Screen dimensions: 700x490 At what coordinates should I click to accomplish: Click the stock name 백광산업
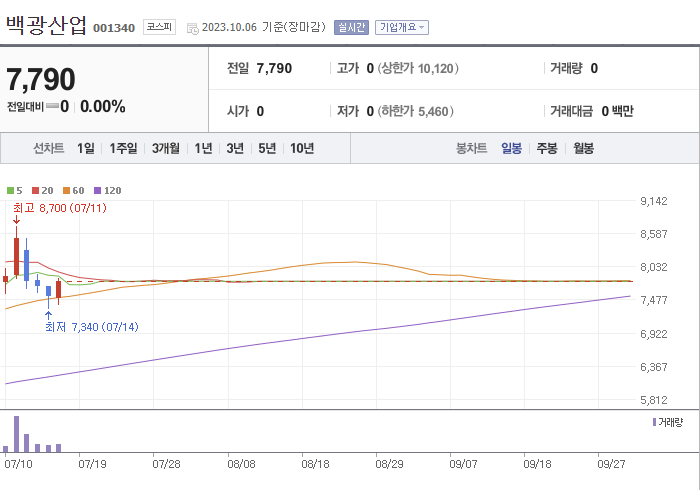46,25
